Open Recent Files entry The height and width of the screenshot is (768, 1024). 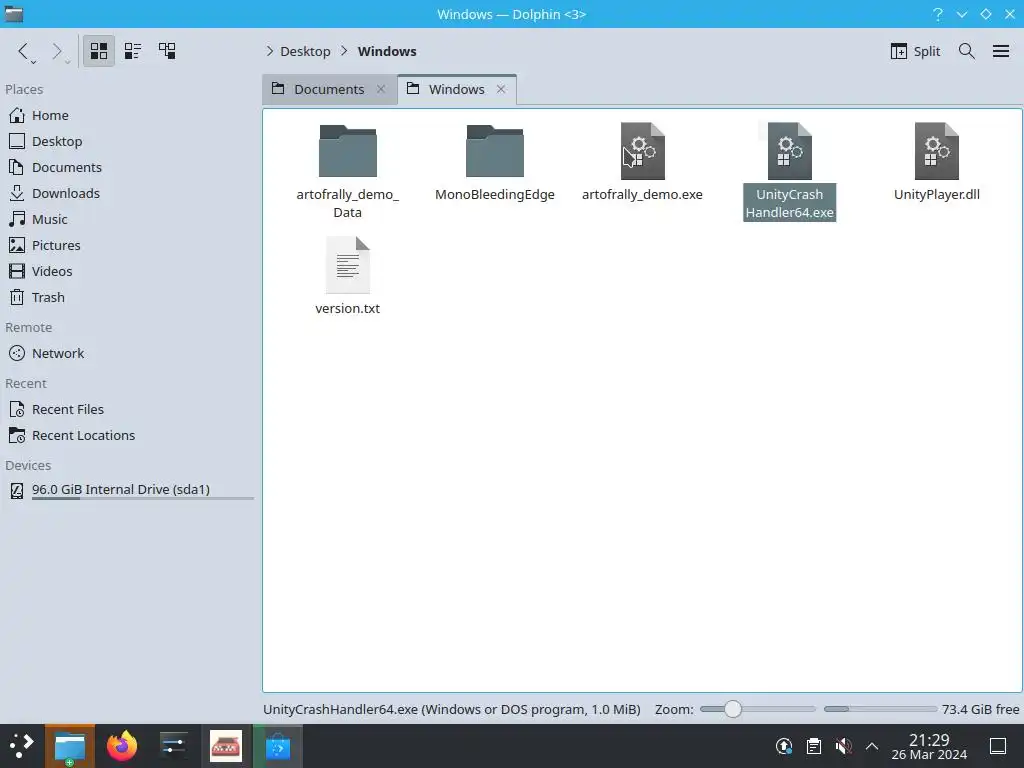pyautogui.click(x=129, y=409)
